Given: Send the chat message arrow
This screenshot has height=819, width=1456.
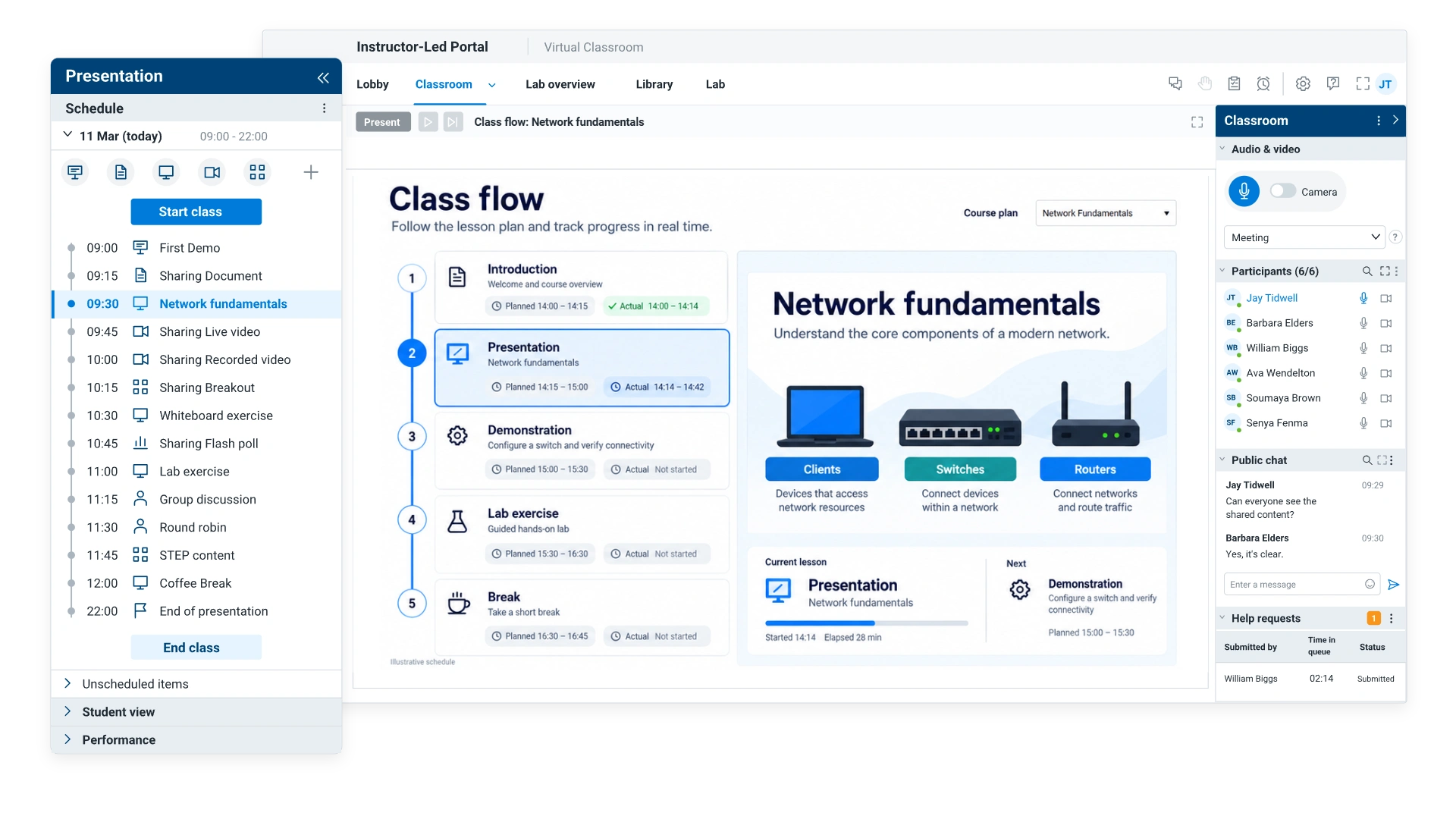Looking at the screenshot, I should [1393, 585].
